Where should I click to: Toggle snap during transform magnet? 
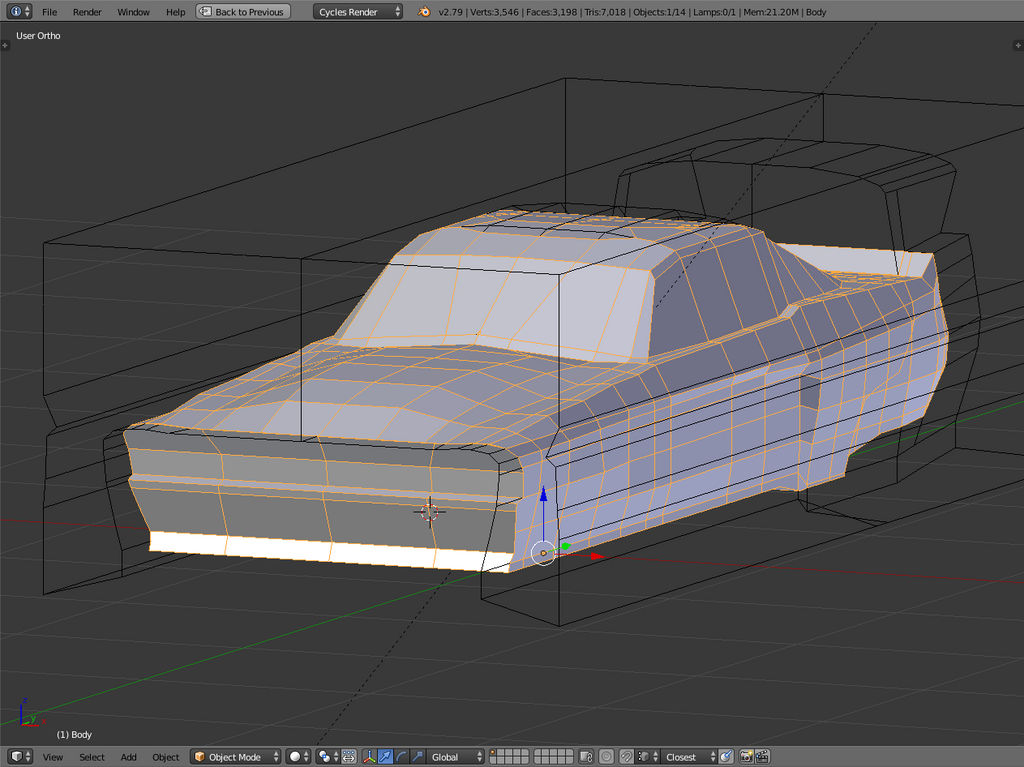626,757
